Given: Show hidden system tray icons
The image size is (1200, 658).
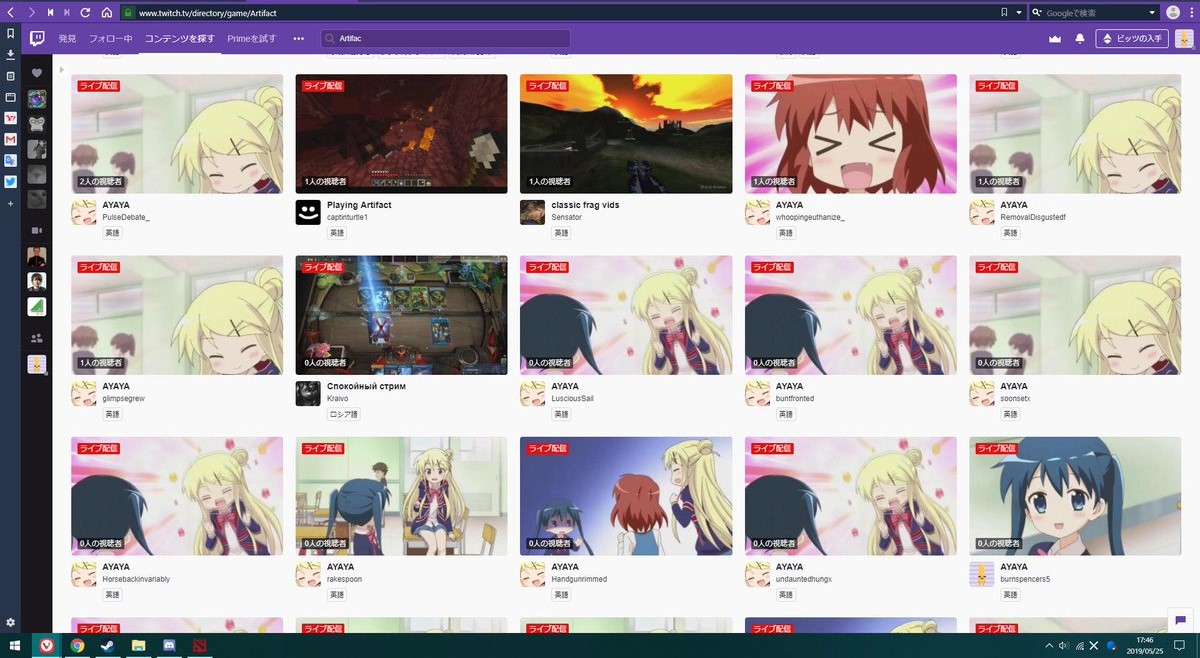Looking at the screenshot, I should coord(1049,646).
